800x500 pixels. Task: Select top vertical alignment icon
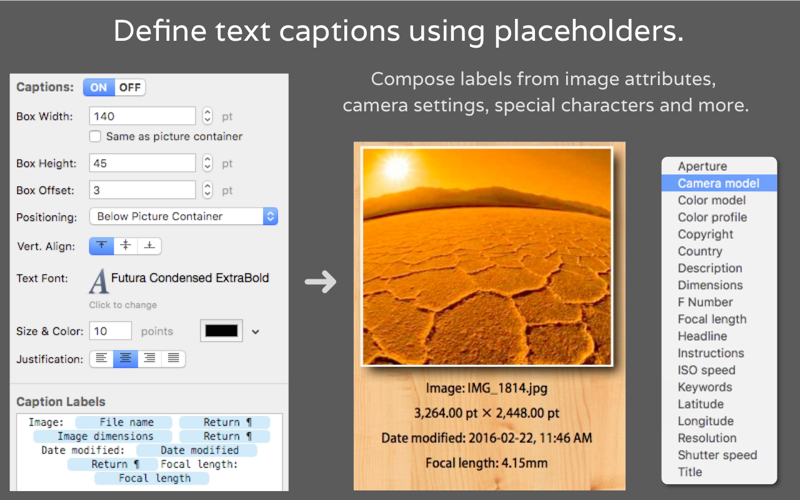tap(102, 246)
